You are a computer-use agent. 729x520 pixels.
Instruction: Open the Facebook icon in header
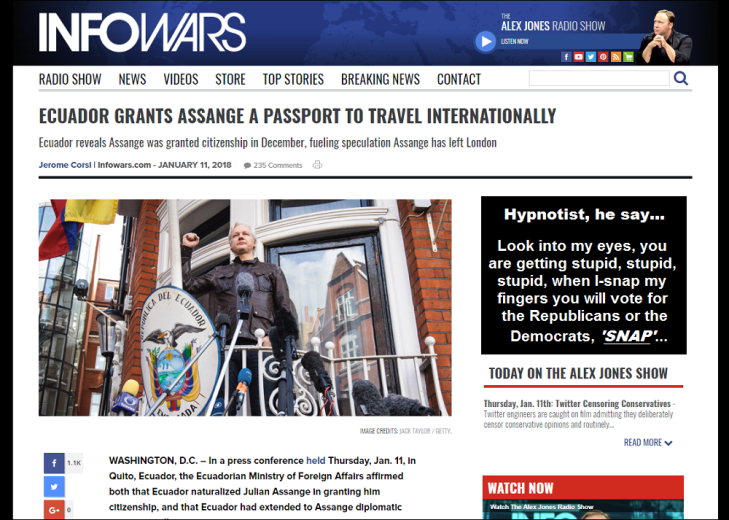(566, 57)
